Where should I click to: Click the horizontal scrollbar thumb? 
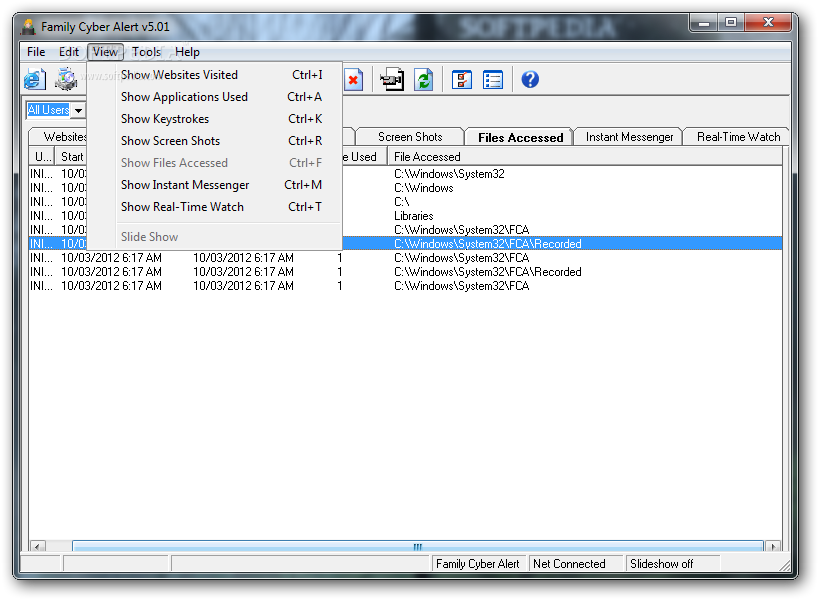click(417, 547)
